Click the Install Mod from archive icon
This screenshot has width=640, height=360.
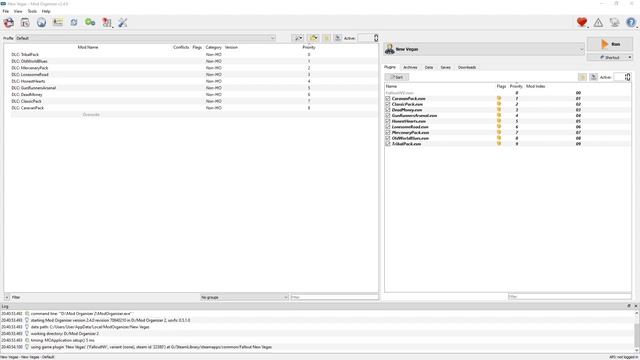[25, 23]
